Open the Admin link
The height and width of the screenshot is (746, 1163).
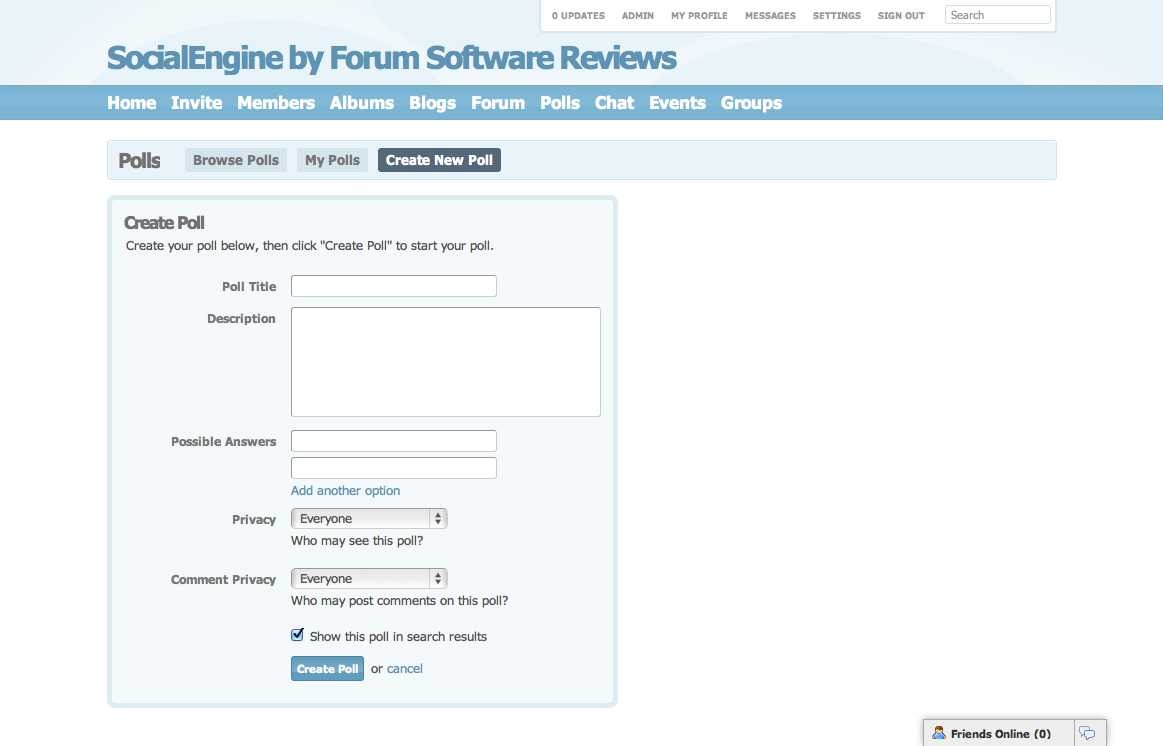click(x=638, y=16)
